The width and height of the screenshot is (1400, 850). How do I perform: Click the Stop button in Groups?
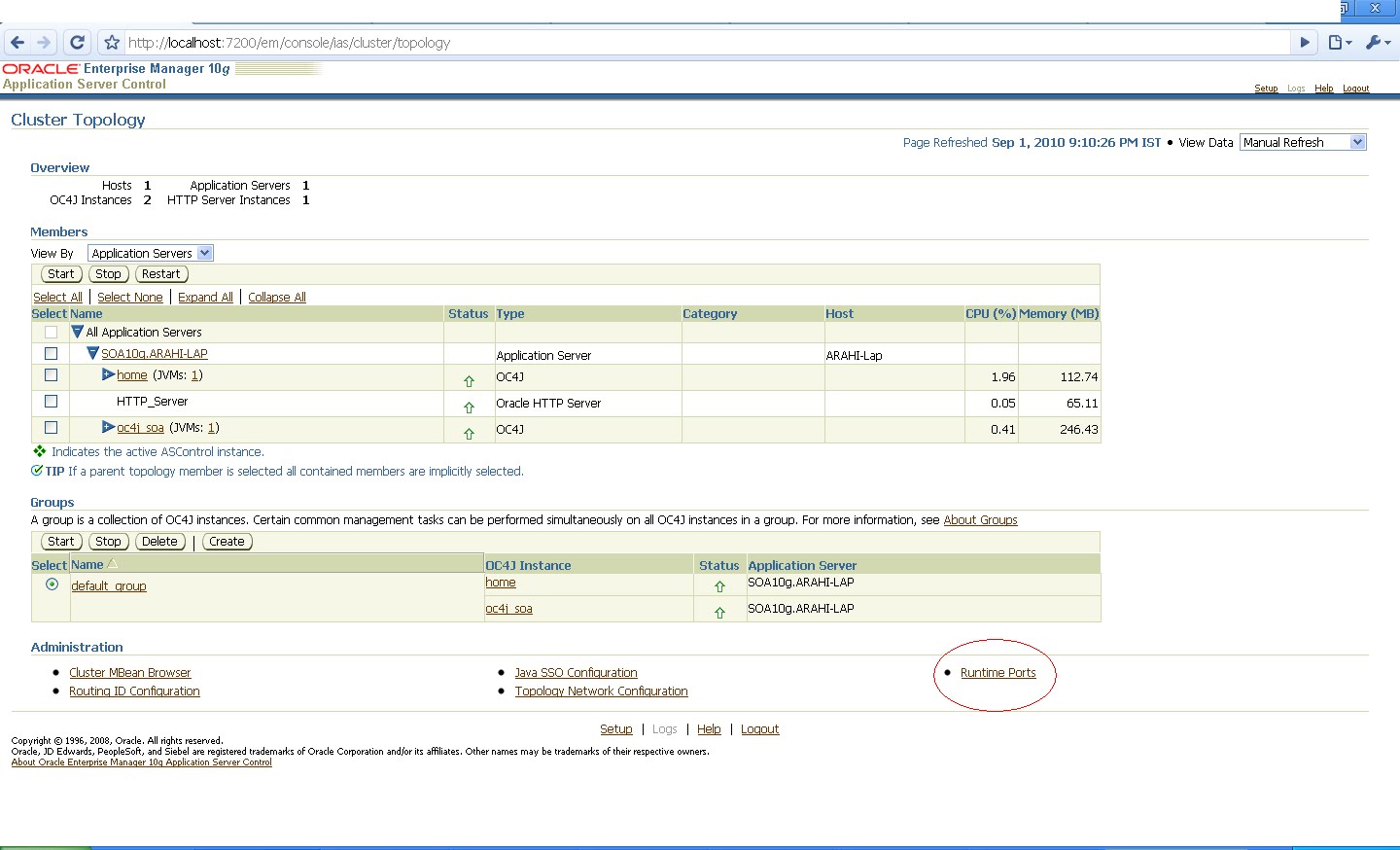(109, 542)
